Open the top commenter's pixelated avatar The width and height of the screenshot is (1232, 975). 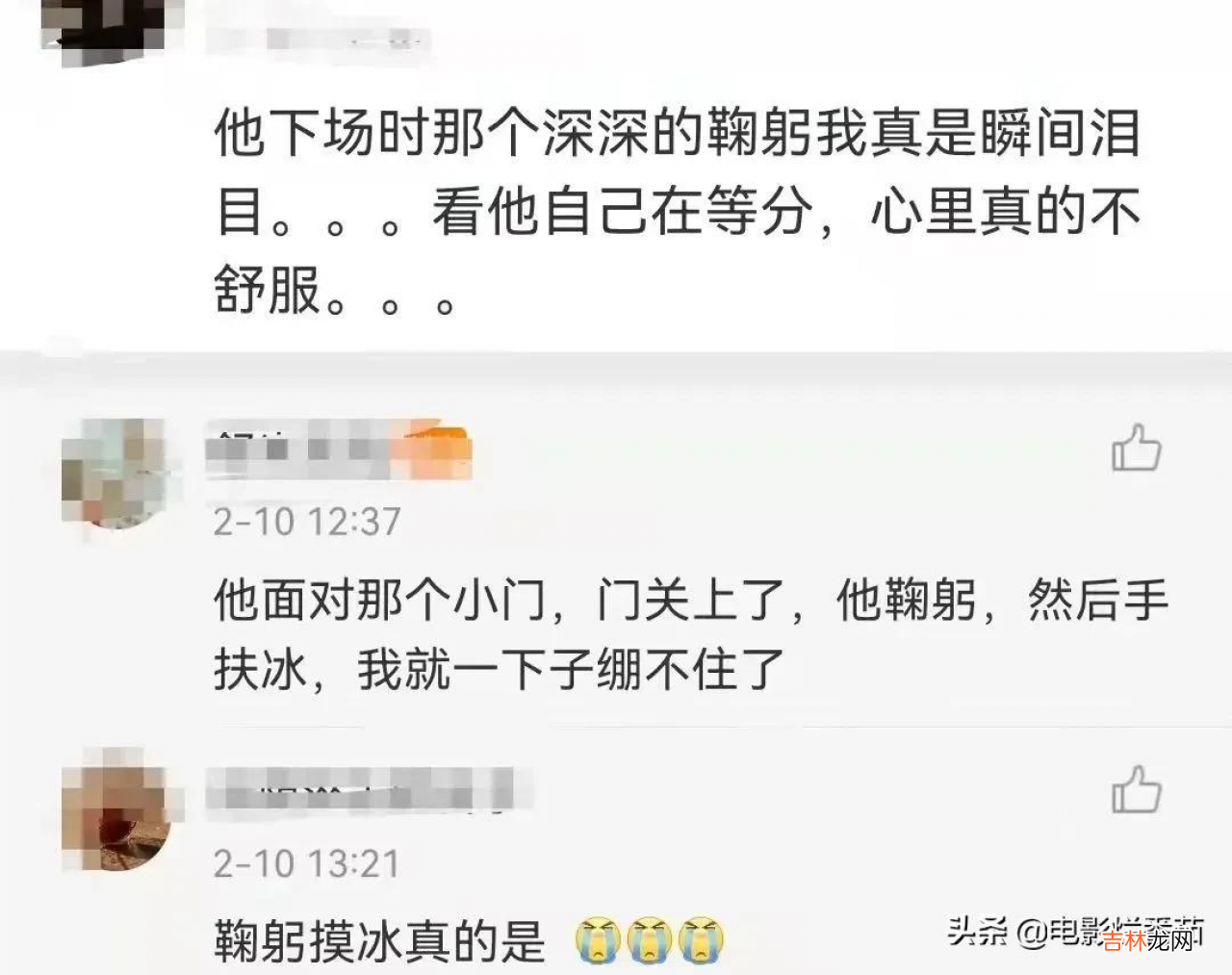112,27
